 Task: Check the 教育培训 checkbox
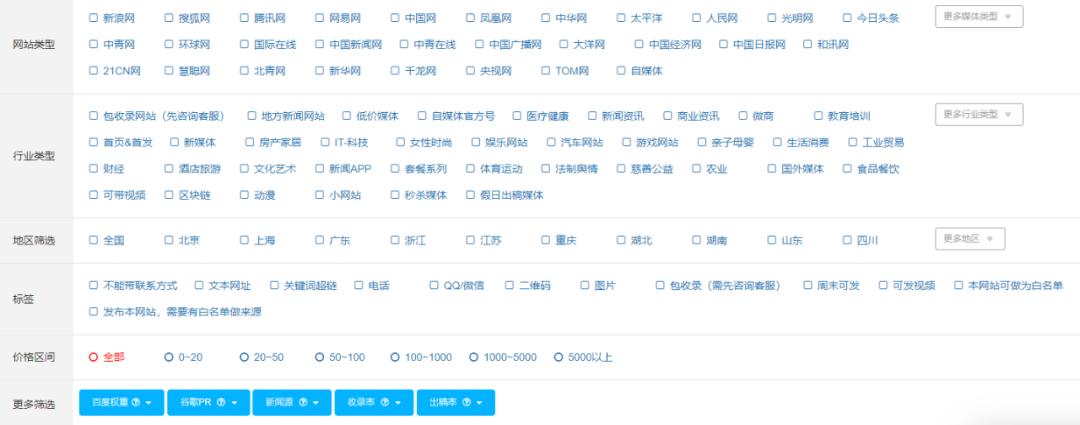(x=818, y=116)
